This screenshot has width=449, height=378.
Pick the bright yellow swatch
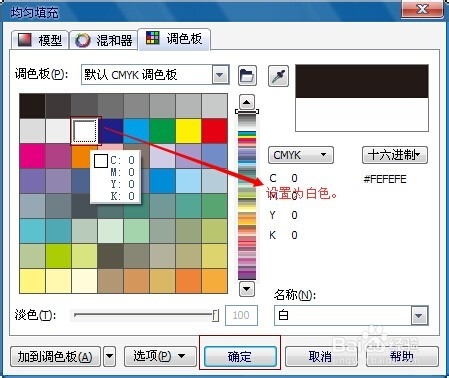point(189,131)
